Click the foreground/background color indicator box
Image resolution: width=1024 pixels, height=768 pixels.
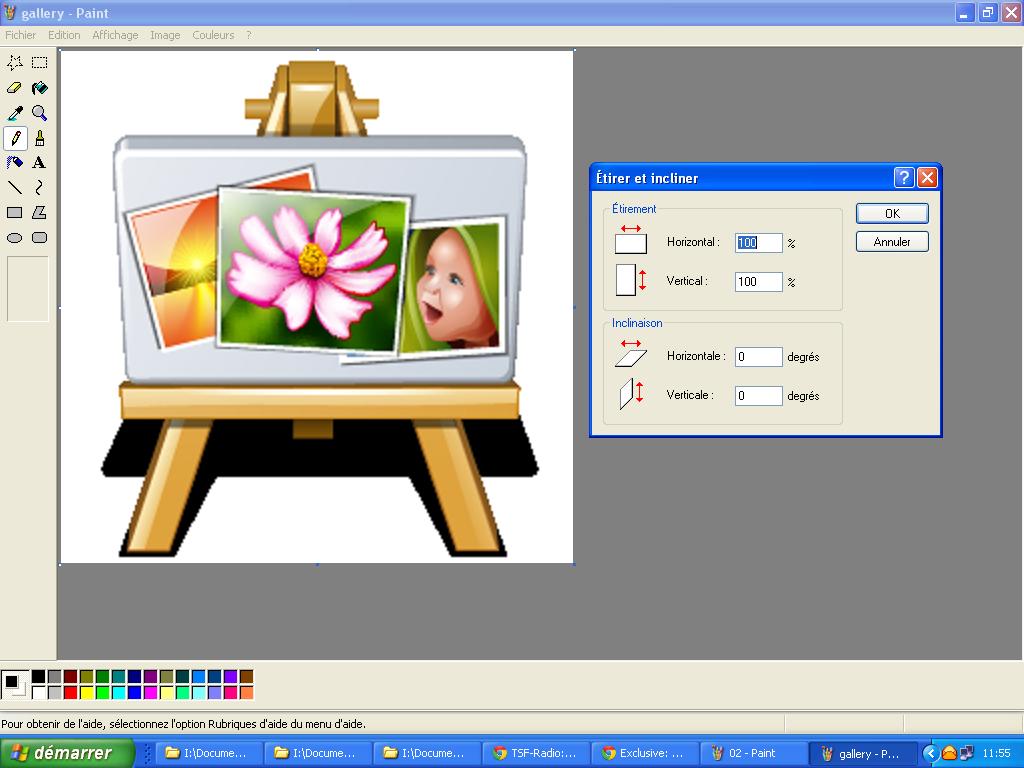(15, 684)
